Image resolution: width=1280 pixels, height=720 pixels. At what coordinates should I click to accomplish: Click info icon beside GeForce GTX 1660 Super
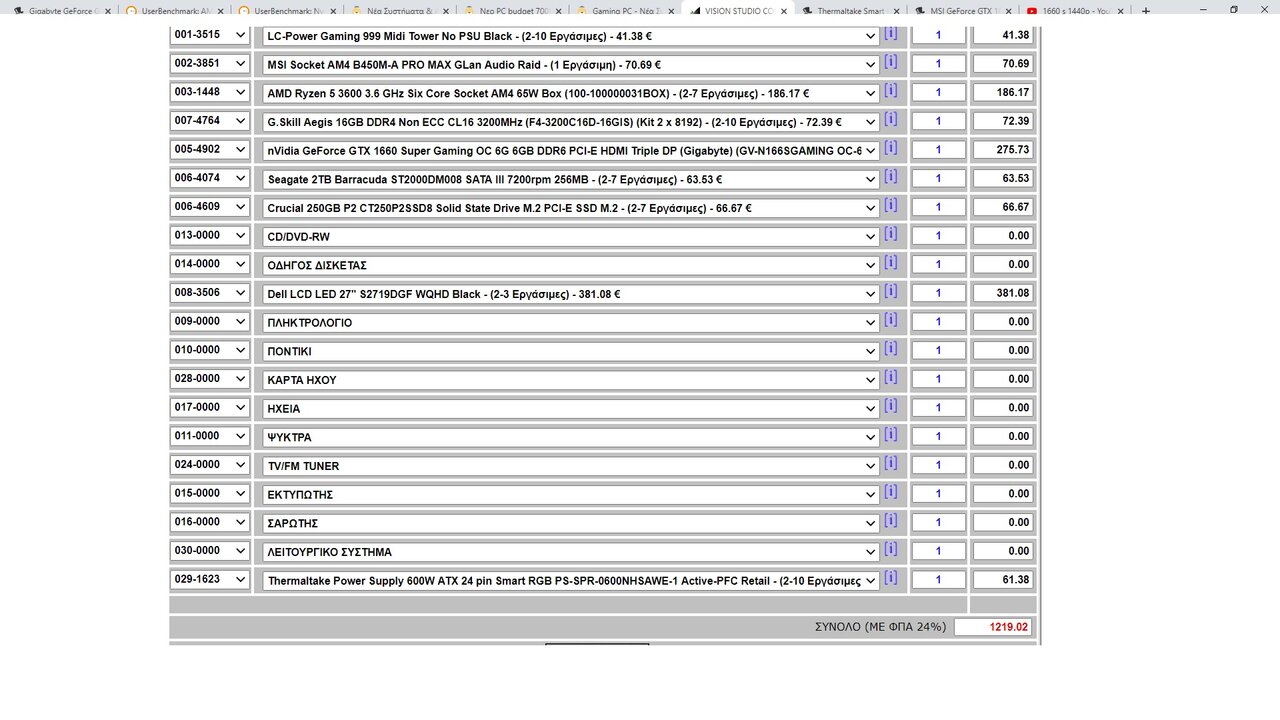point(890,148)
